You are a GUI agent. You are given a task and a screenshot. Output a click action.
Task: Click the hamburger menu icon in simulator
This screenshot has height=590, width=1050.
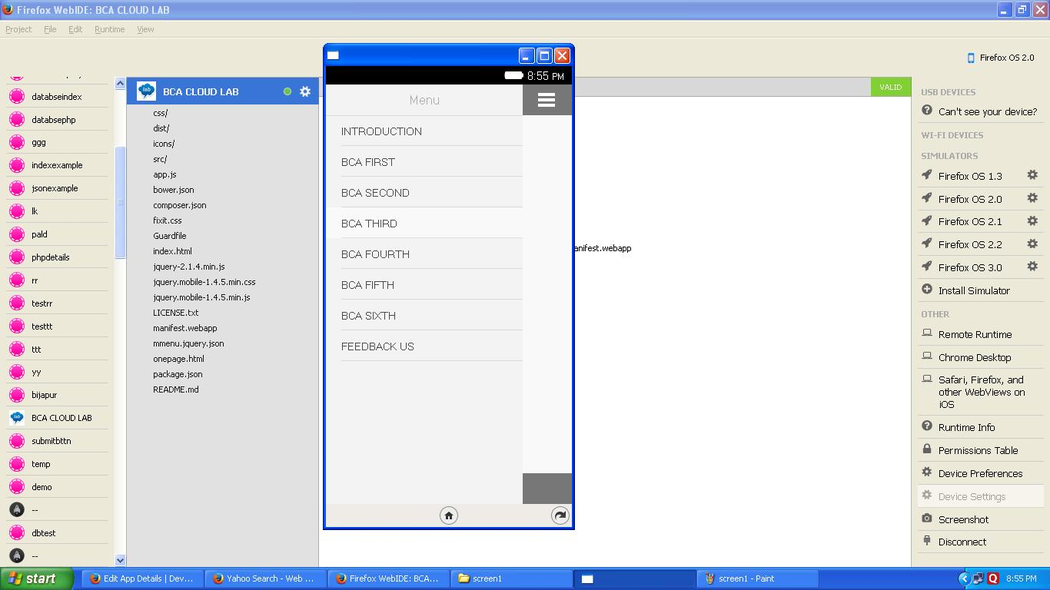546,100
